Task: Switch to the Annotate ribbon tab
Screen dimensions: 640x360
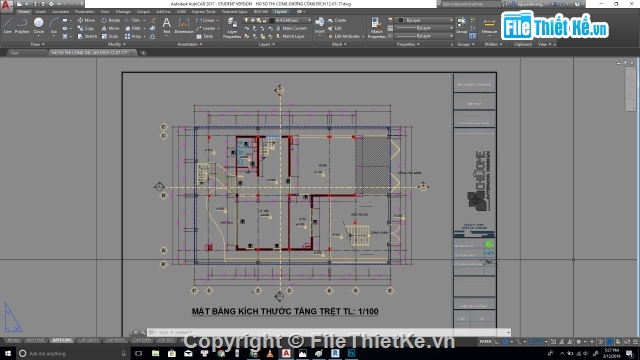Action: [60, 11]
